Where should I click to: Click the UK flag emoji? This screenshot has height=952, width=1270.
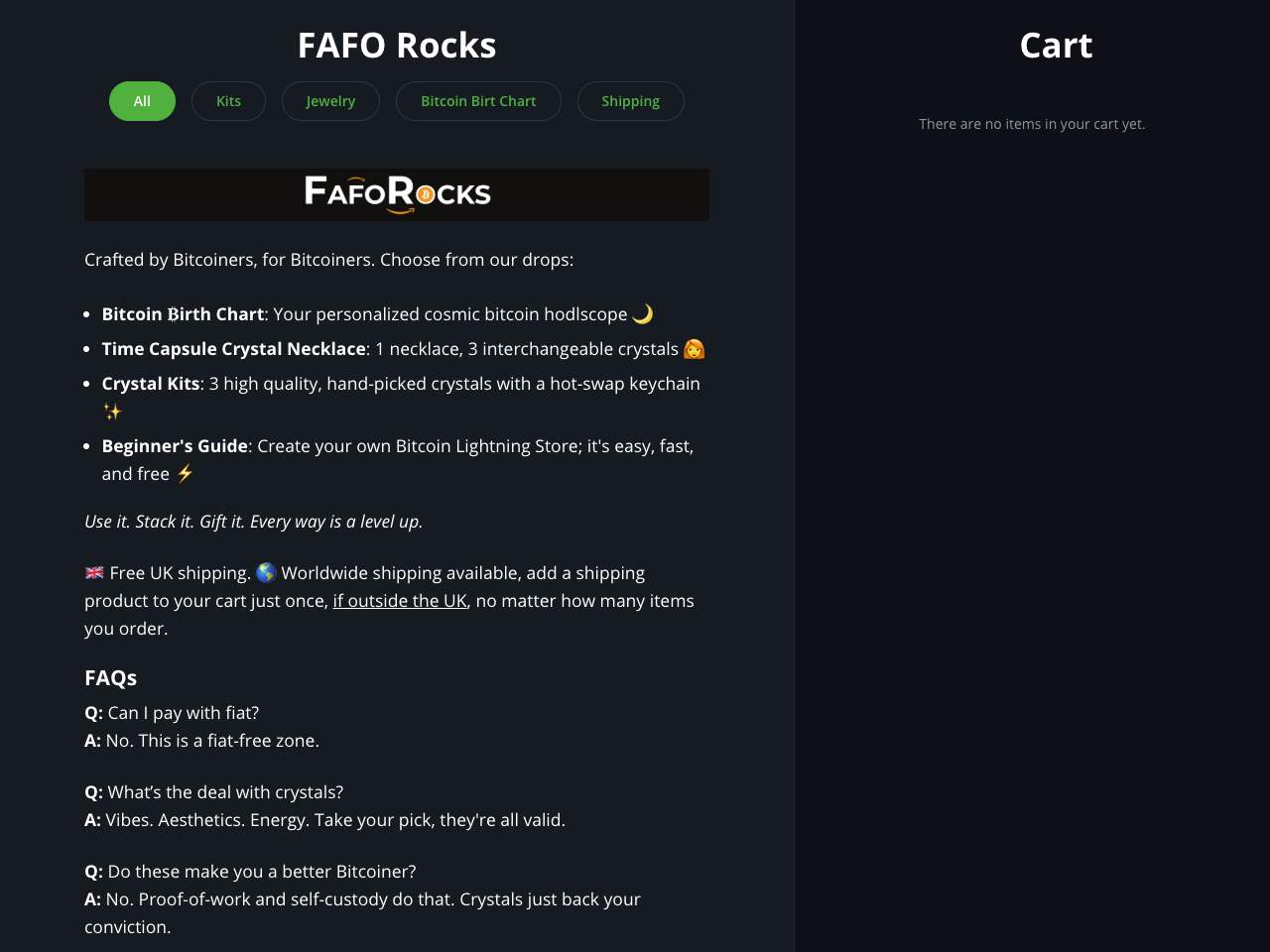point(94,573)
